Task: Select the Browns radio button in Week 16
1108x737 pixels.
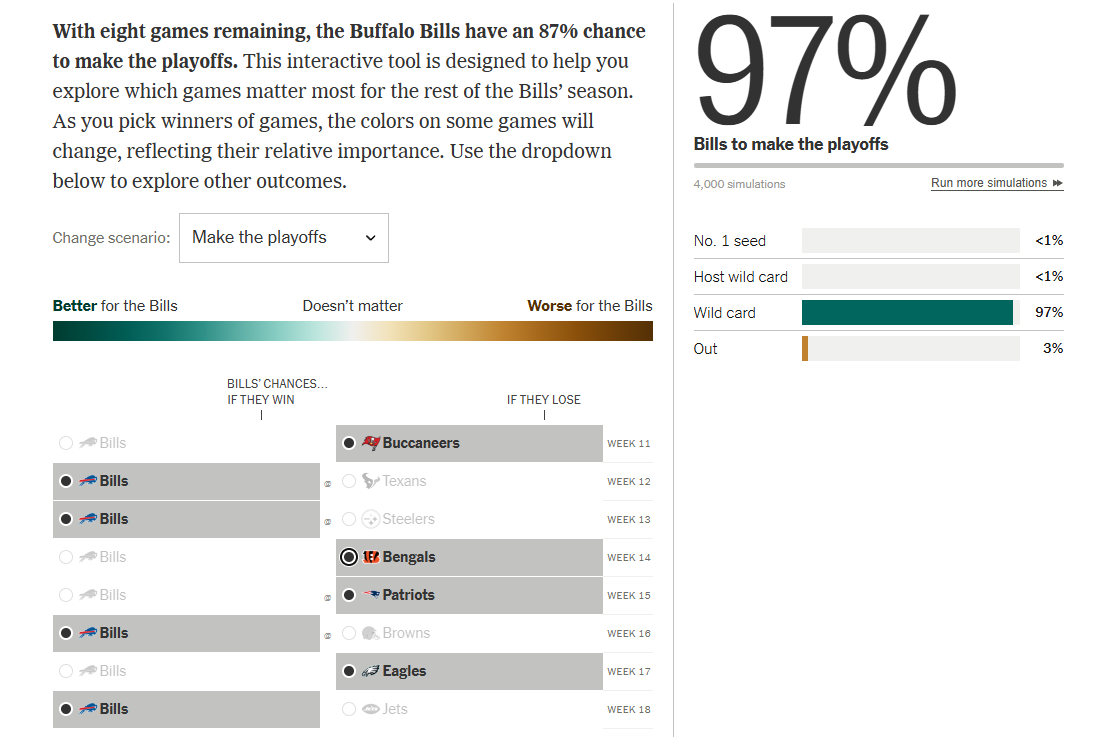Action: point(349,633)
